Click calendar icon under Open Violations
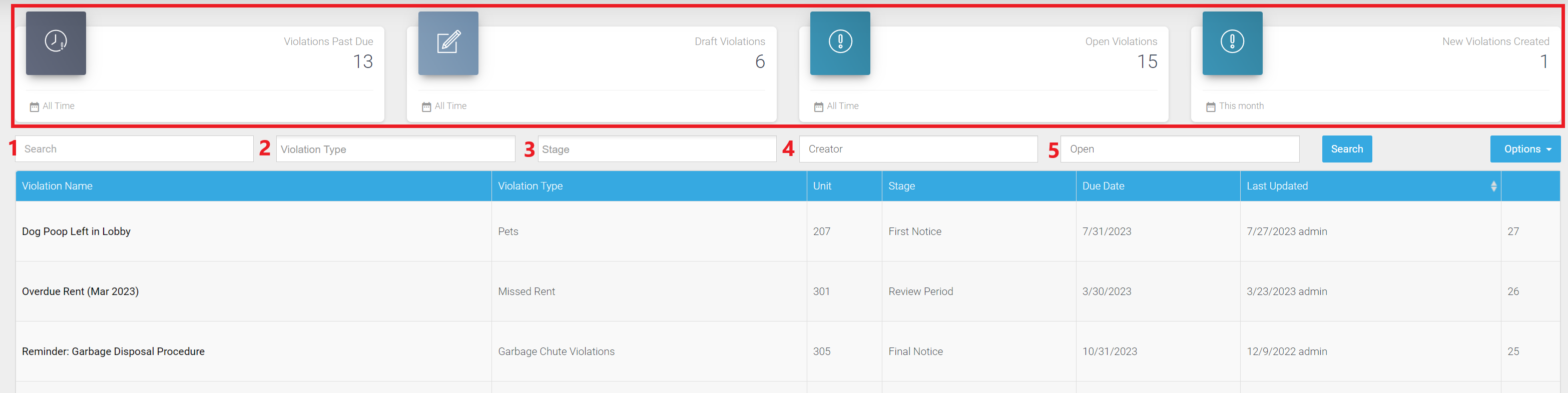The width and height of the screenshot is (1568, 393). pyautogui.click(x=818, y=107)
